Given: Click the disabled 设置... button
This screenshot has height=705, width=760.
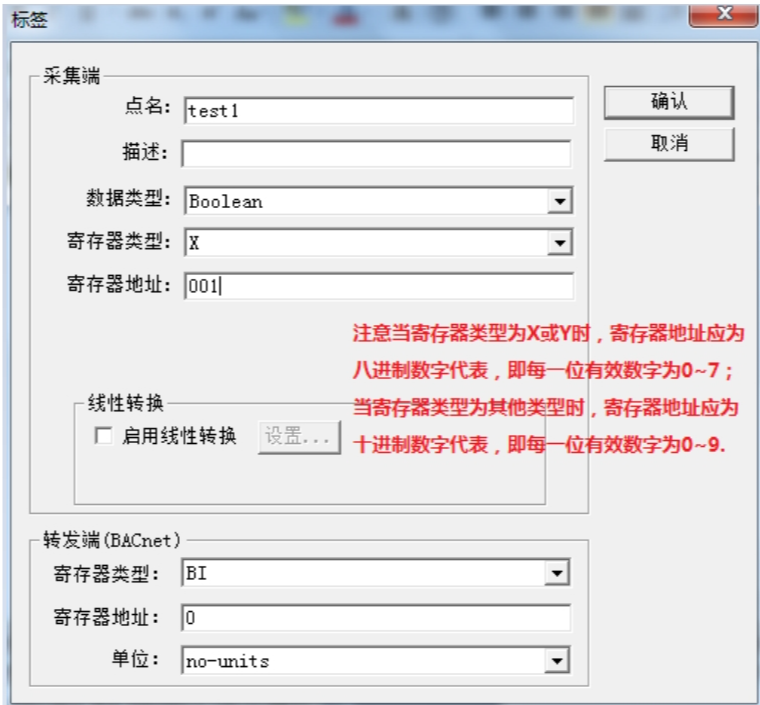Looking at the screenshot, I should [299, 437].
